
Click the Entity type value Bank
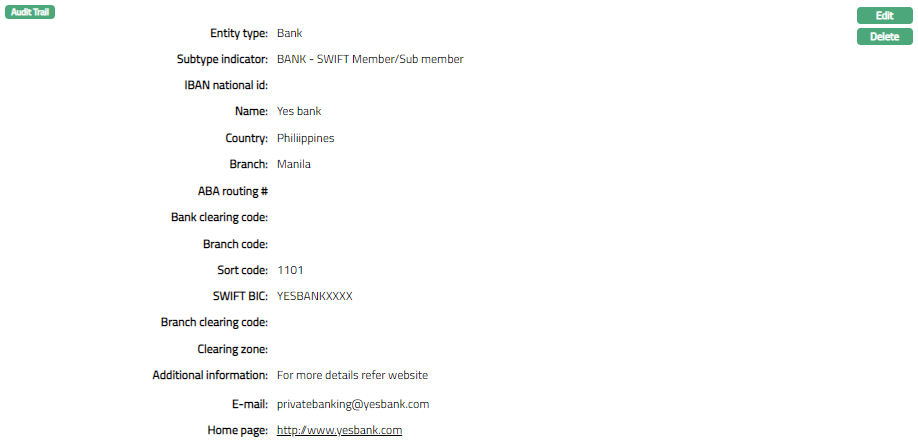tap(290, 33)
